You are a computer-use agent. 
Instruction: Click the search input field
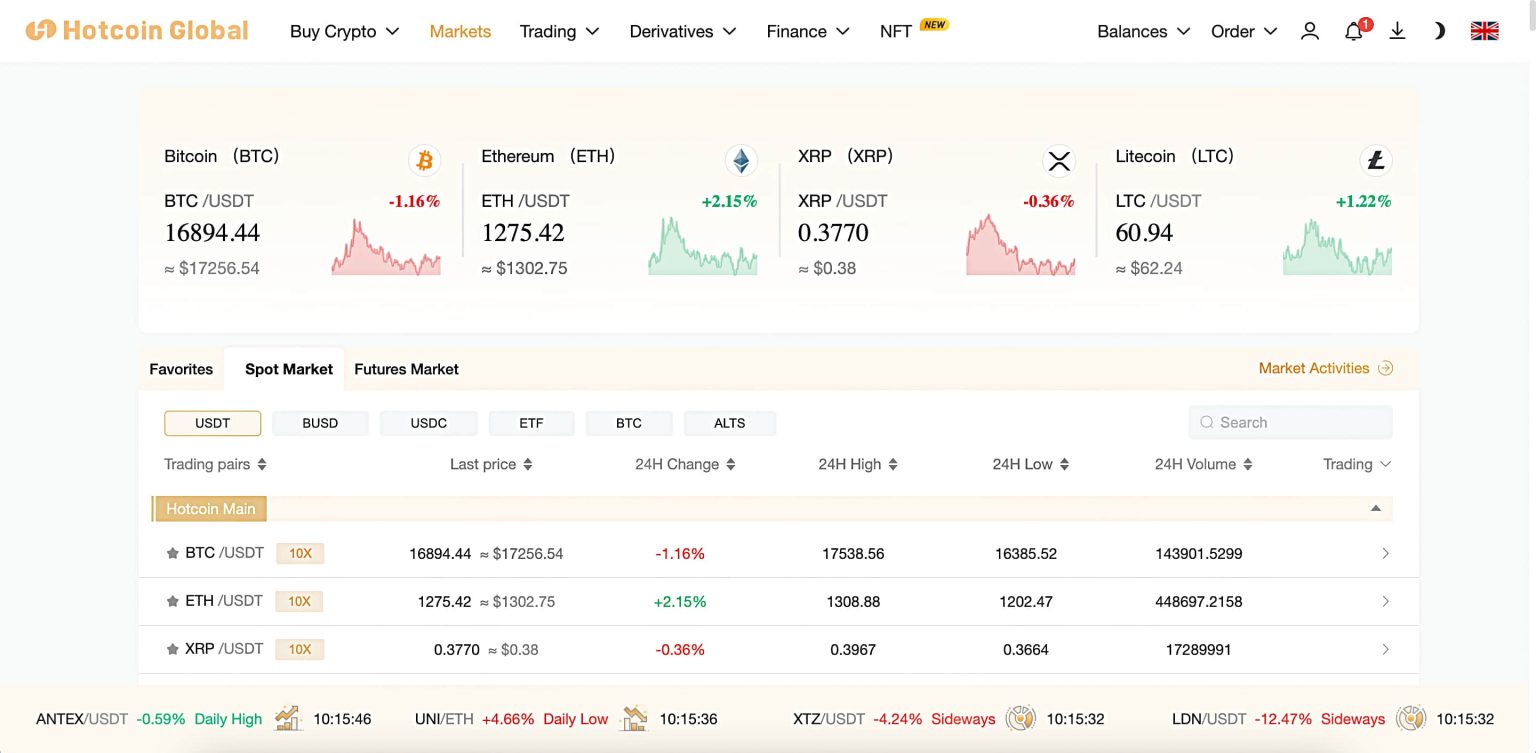1289,422
